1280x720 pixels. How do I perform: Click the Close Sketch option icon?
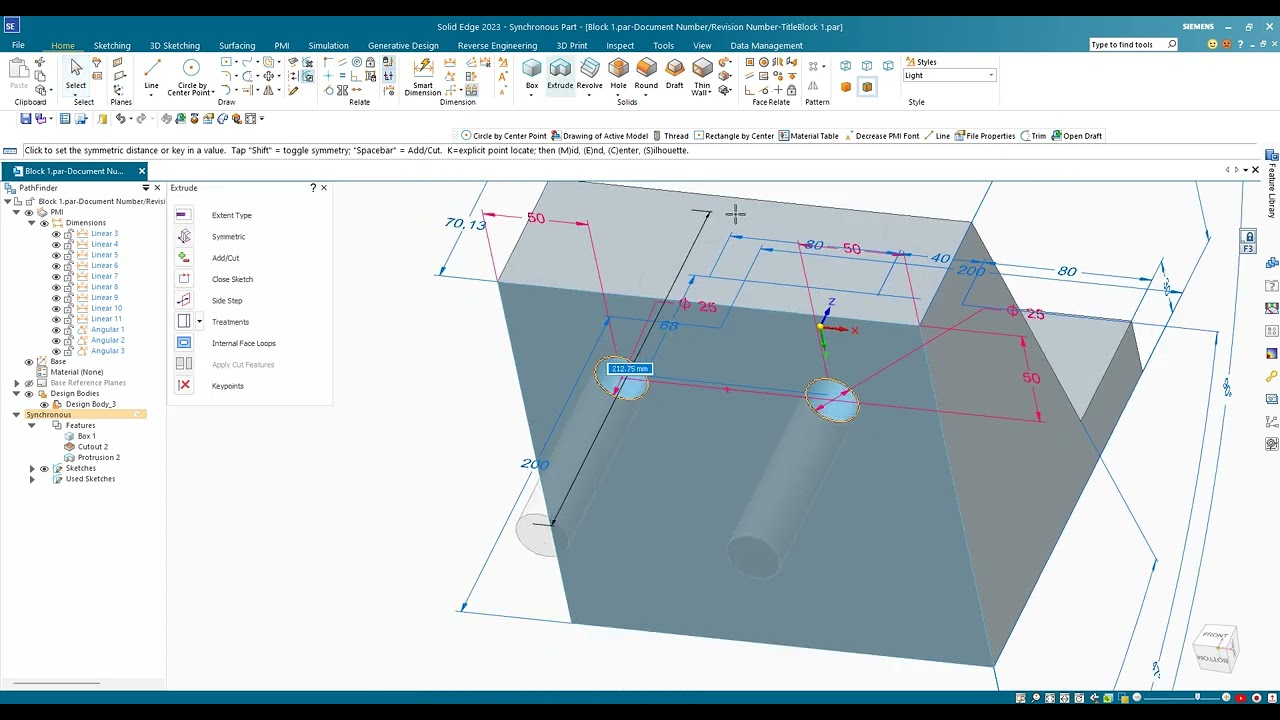[x=183, y=279]
